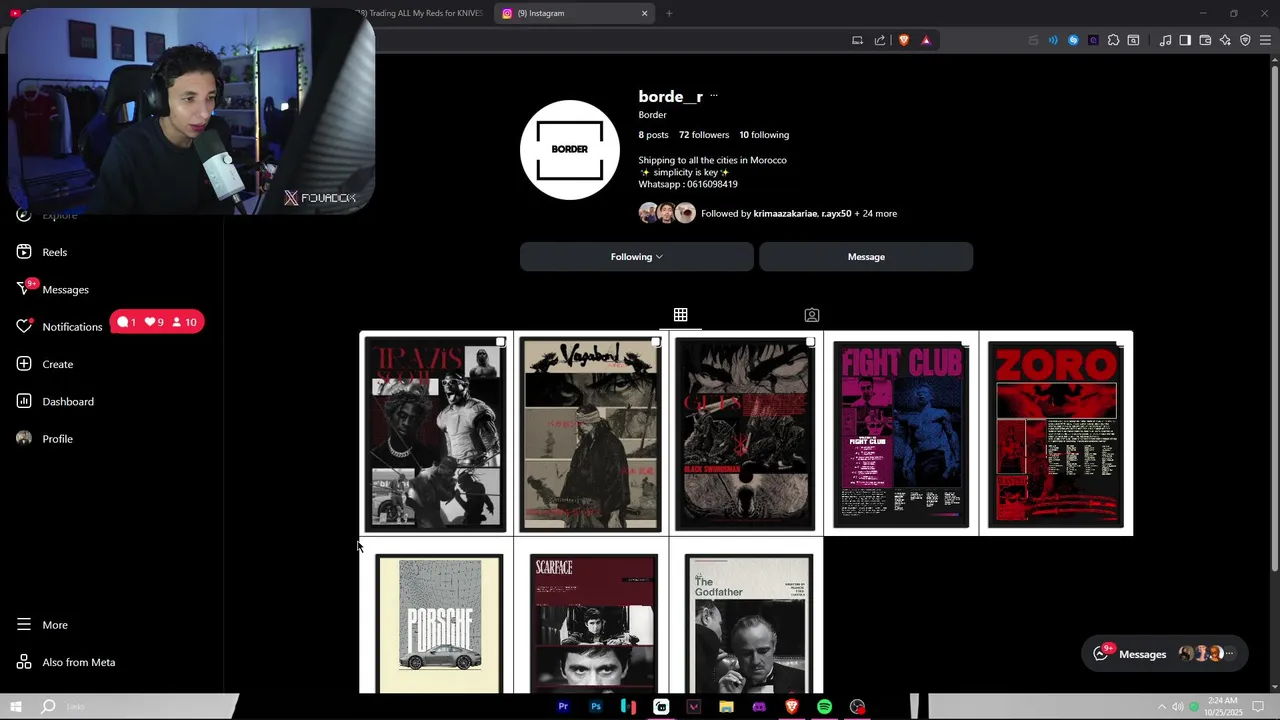This screenshot has width=1280, height=720.
Task: Close the Instagram browser tab
Action: point(644,13)
